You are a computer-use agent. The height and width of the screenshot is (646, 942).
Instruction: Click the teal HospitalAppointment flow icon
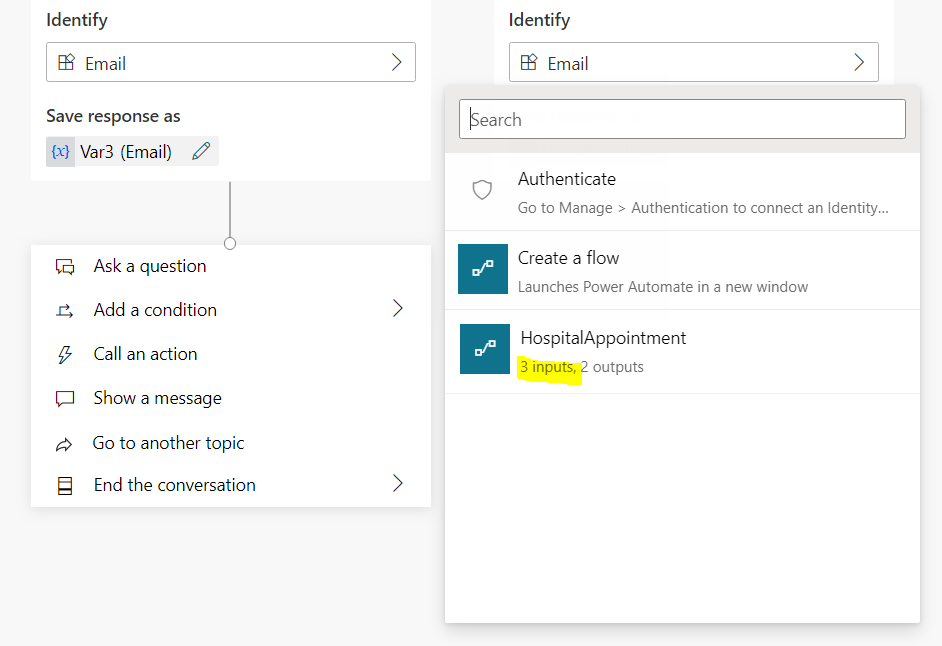tap(485, 349)
